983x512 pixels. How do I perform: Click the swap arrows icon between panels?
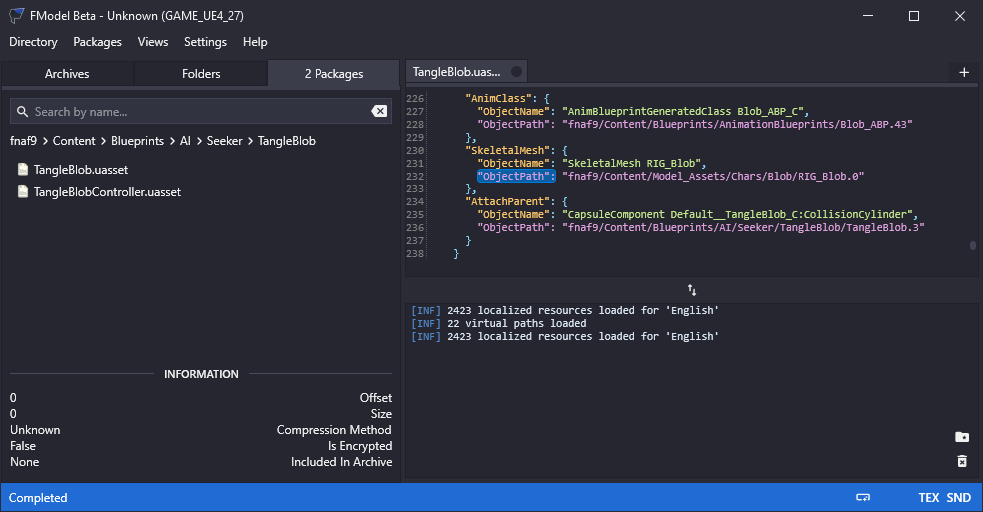point(691,289)
